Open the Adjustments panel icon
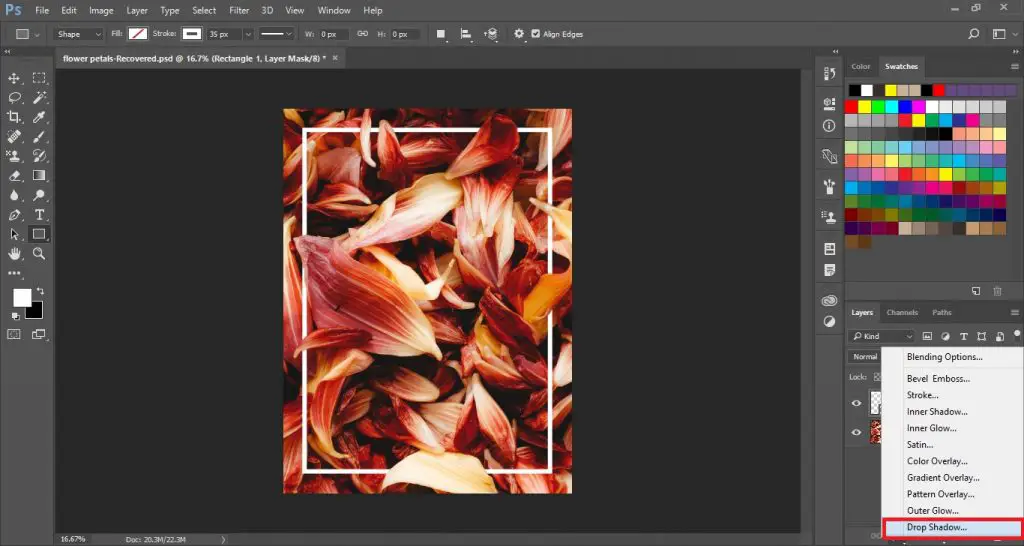This screenshot has width=1024, height=546. (829, 321)
